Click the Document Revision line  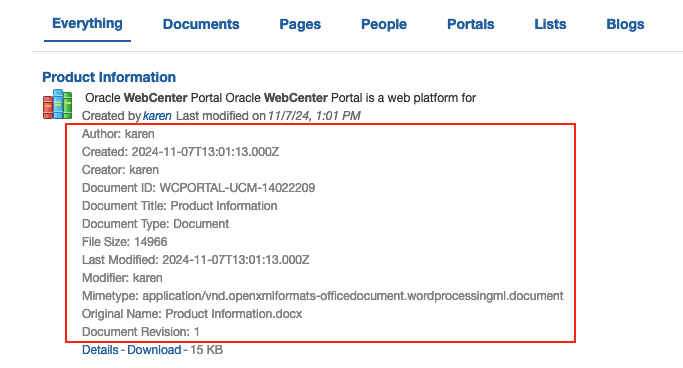(141, 332)
